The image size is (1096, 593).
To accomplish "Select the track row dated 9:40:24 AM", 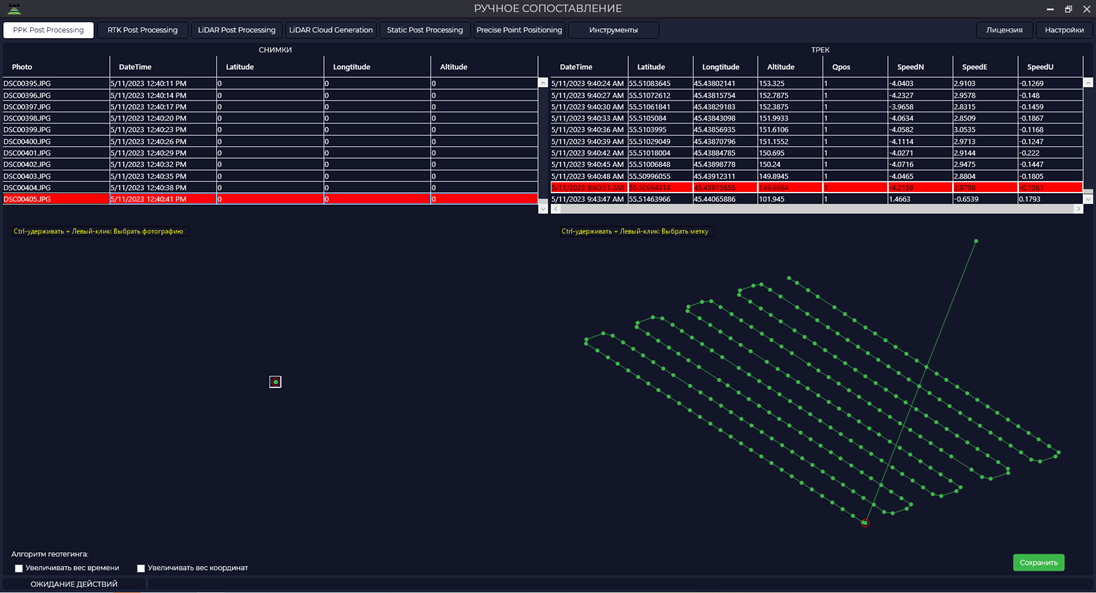I will pos(816,83).
